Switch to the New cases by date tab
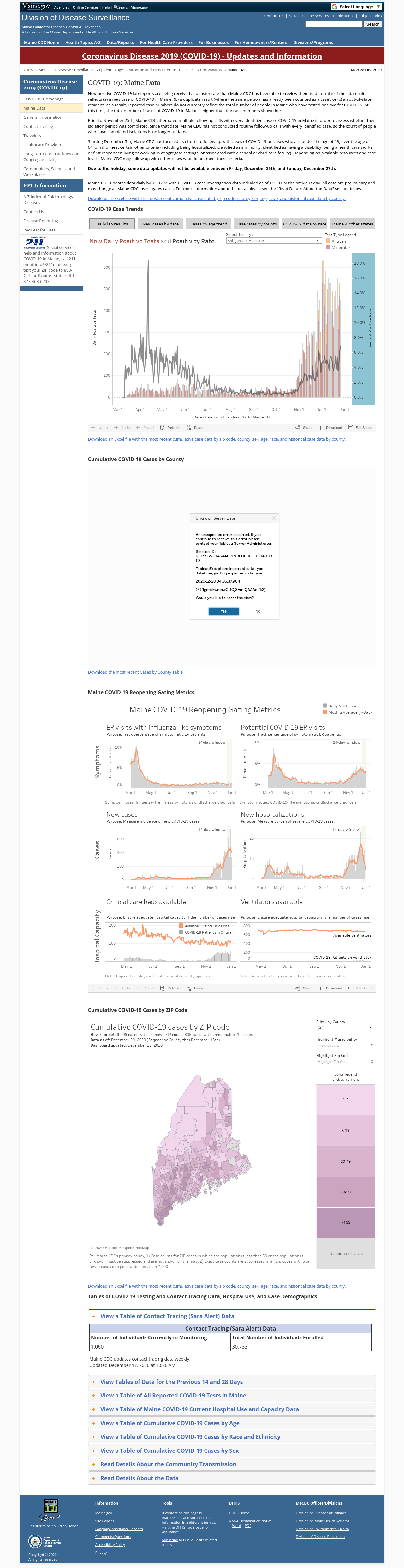 pos(161,223)
